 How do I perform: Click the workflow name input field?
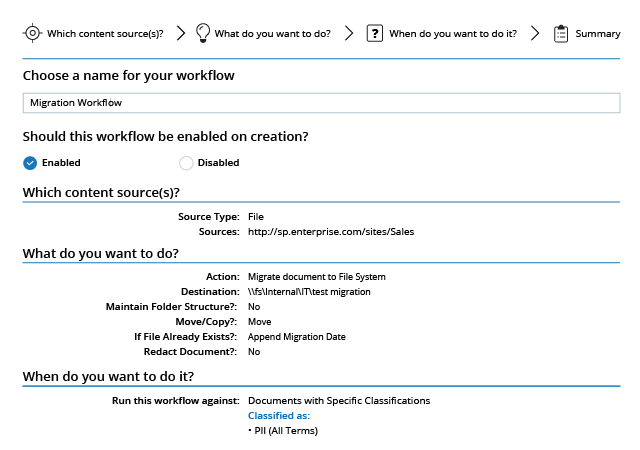[x=321, y=102]
